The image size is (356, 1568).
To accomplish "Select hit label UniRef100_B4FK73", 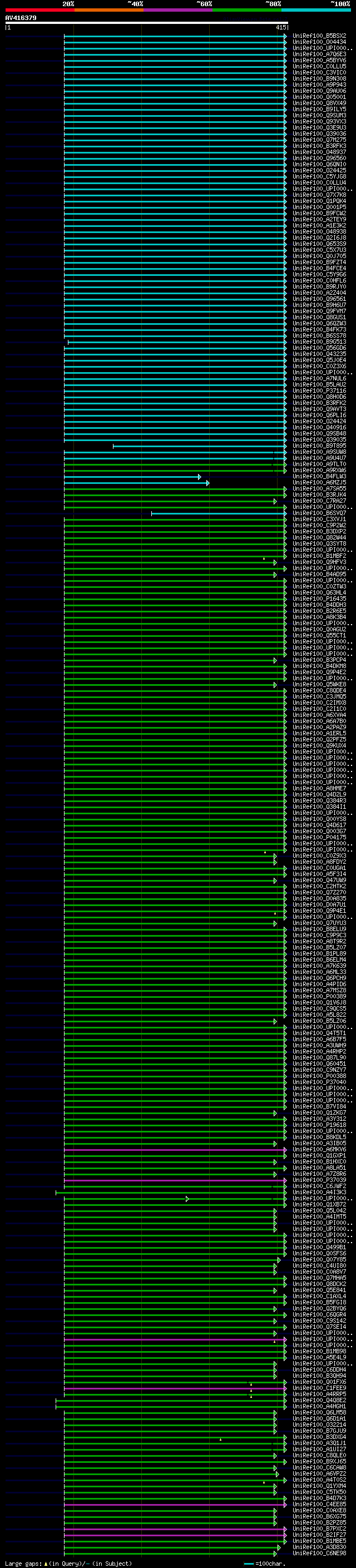I will coord(319,329).
